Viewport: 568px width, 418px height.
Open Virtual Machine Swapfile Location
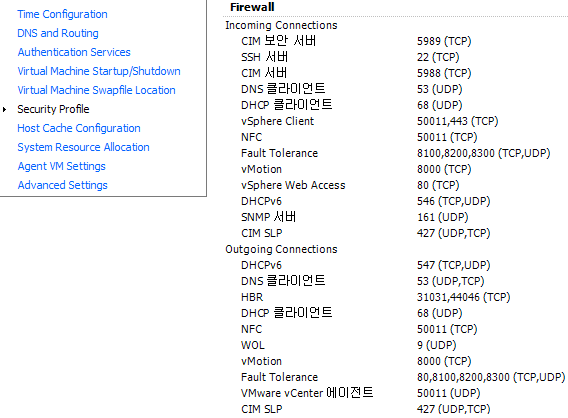point(96,90)
